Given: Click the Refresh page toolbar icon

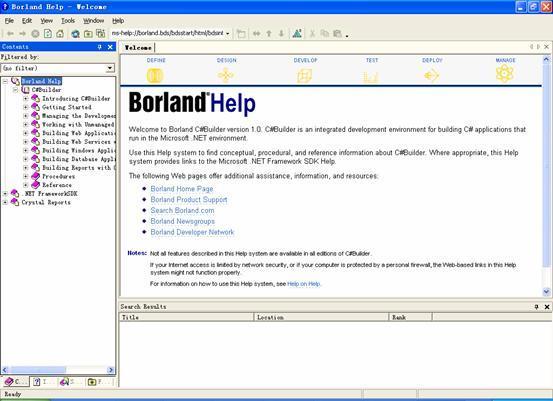Looking at the screenshot, I should (x=48, y=34).
